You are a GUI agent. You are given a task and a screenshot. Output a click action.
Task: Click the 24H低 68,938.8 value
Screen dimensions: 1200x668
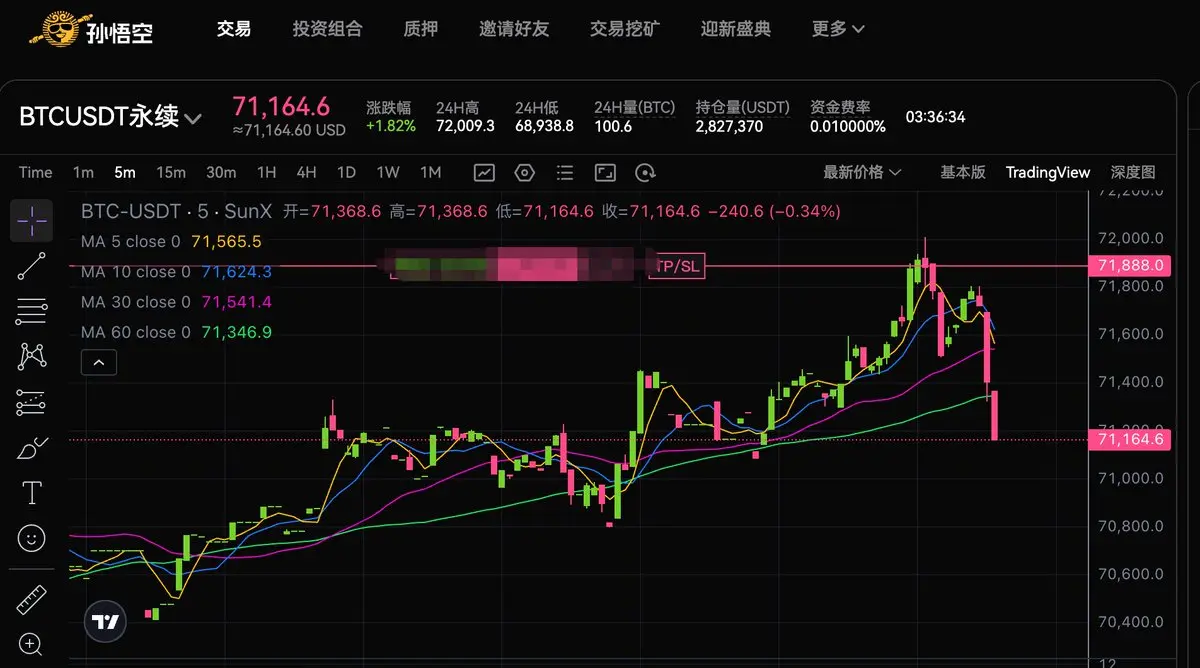tap(544, 126)
